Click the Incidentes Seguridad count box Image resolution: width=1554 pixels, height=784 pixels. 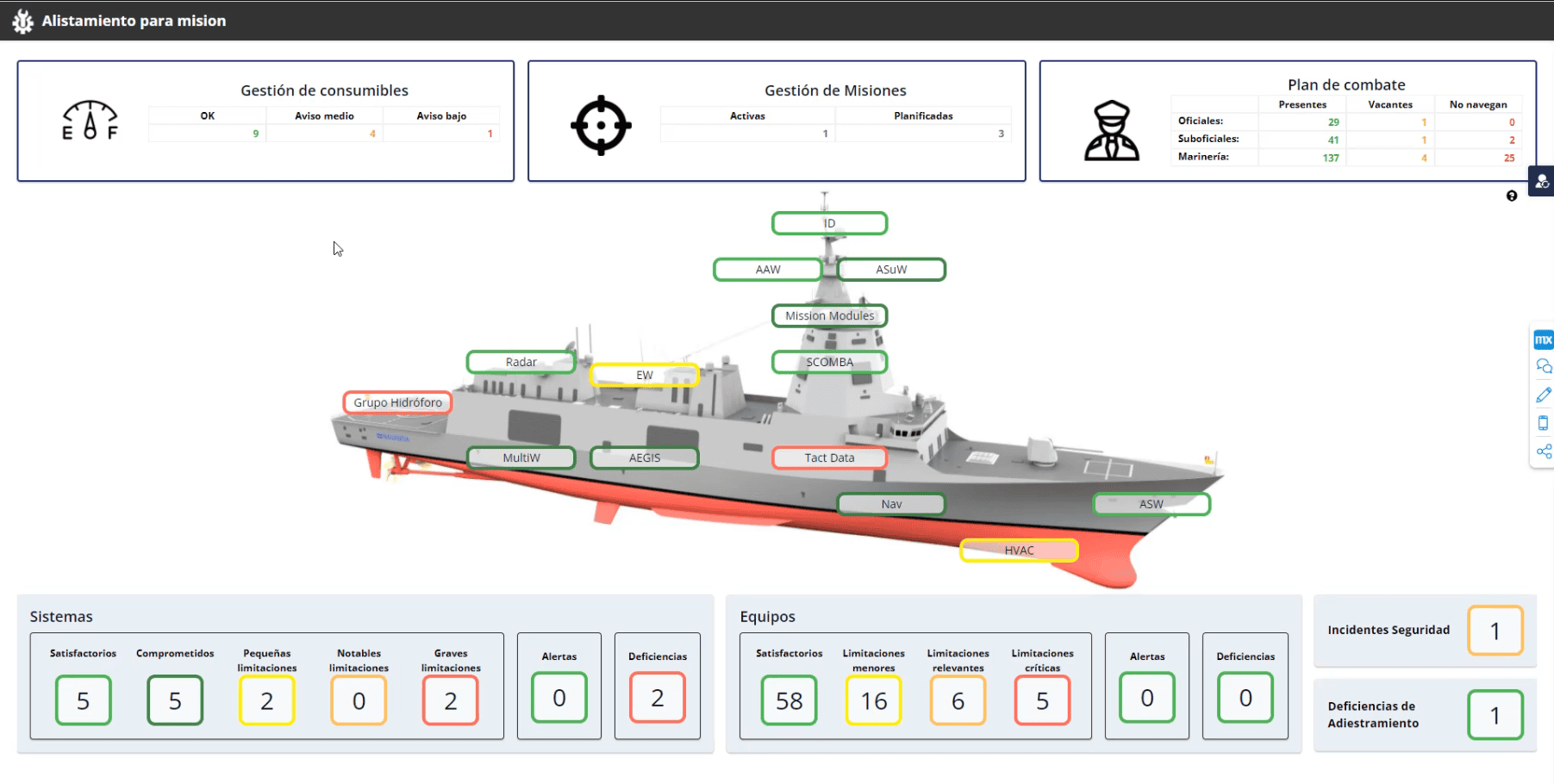(x=1495, y=631)
